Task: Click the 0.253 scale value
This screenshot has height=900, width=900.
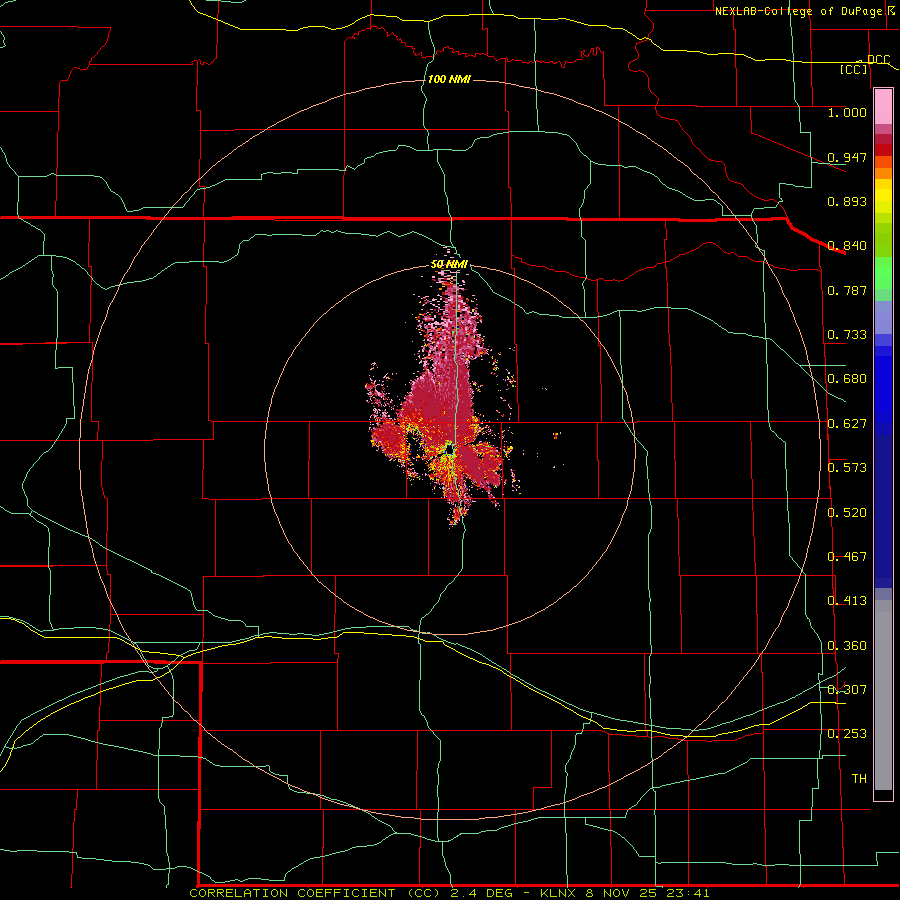Action: click(847, 734)
